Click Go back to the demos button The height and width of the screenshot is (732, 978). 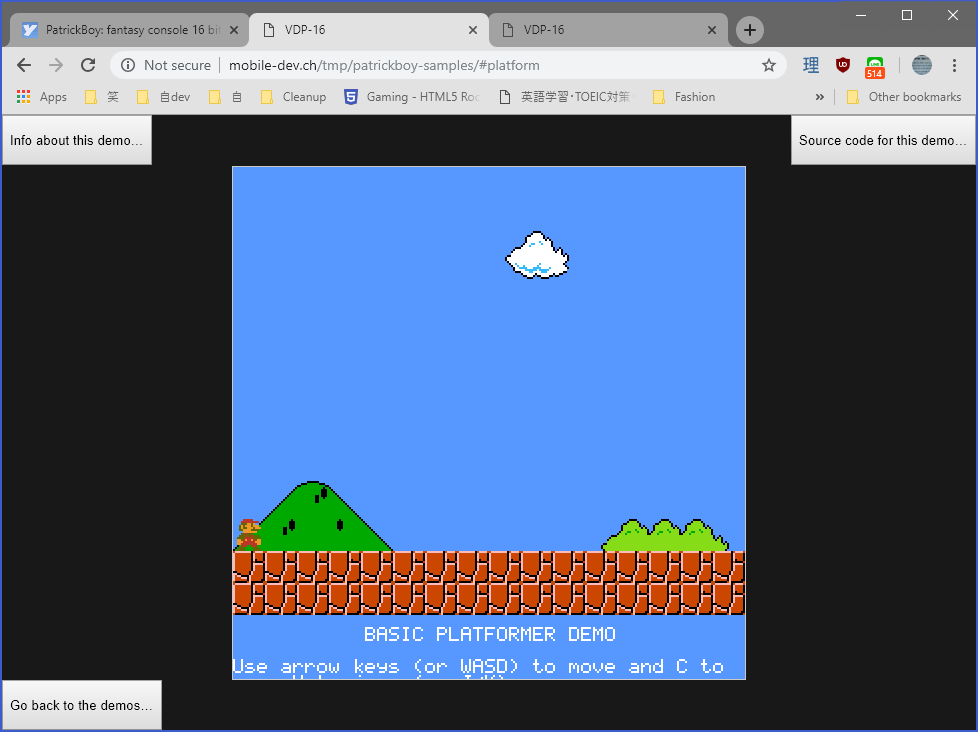coord(81,705)
